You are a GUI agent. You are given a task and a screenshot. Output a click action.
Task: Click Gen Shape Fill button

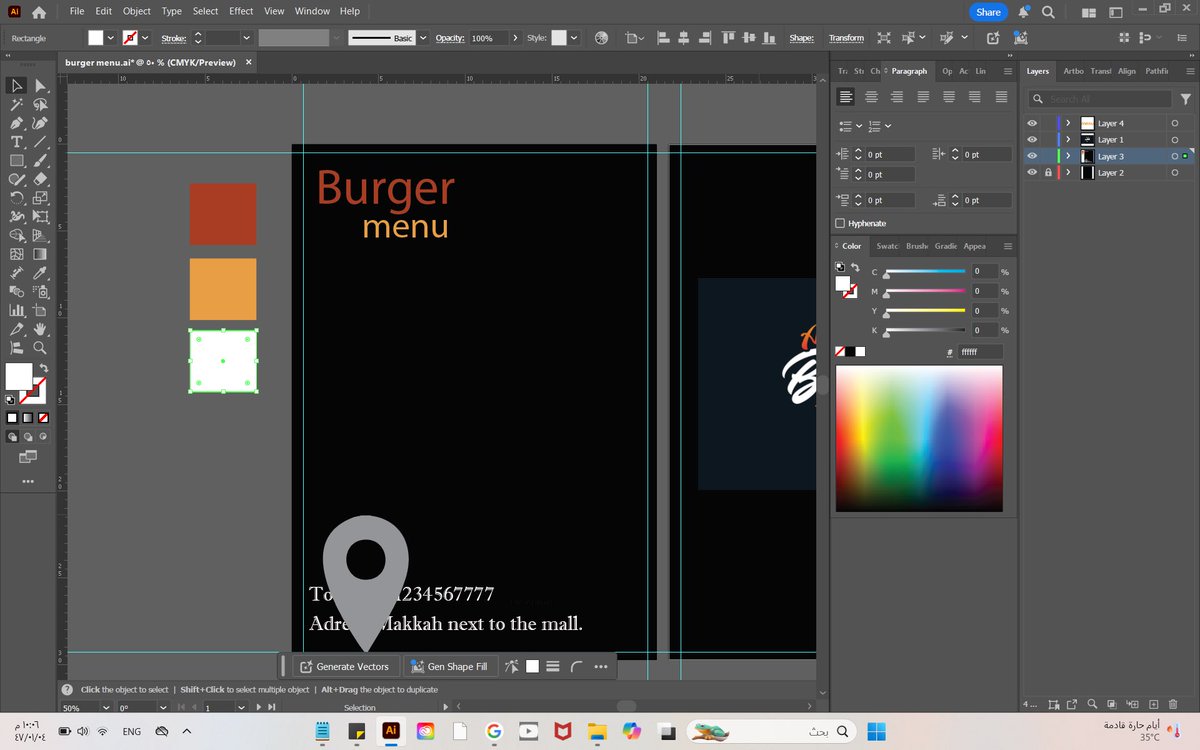[449, 666]
